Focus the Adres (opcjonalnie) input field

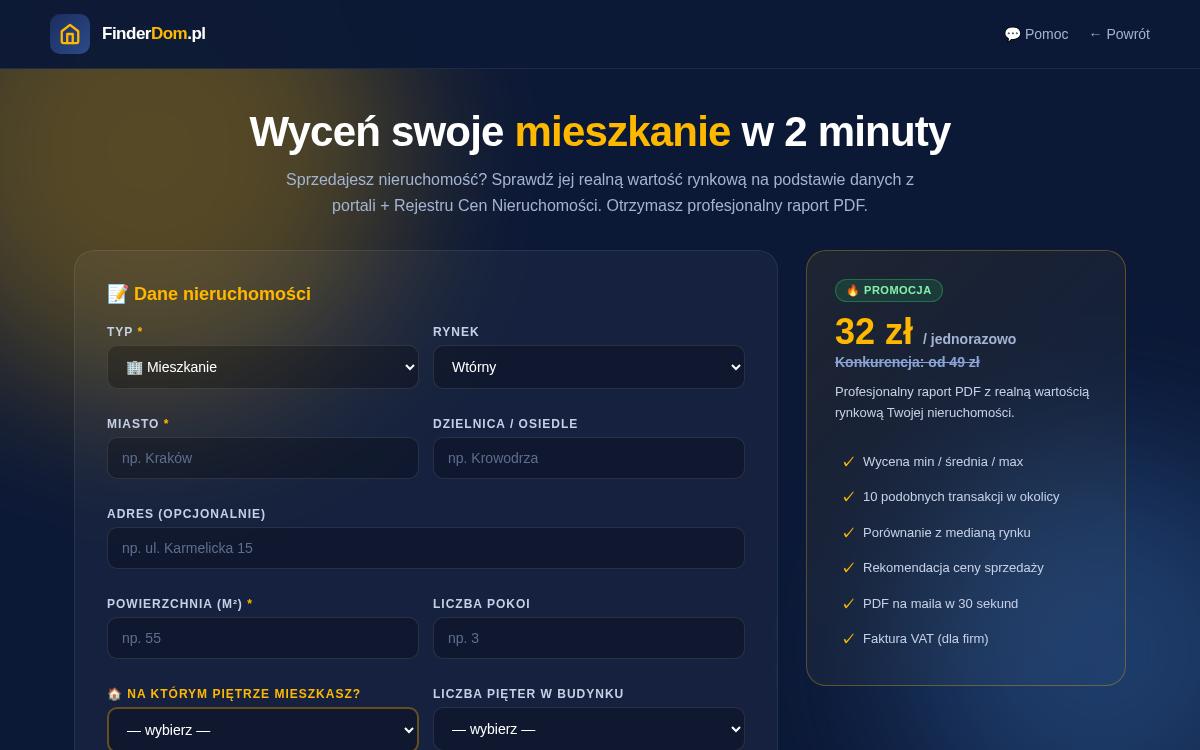(426, 548)
